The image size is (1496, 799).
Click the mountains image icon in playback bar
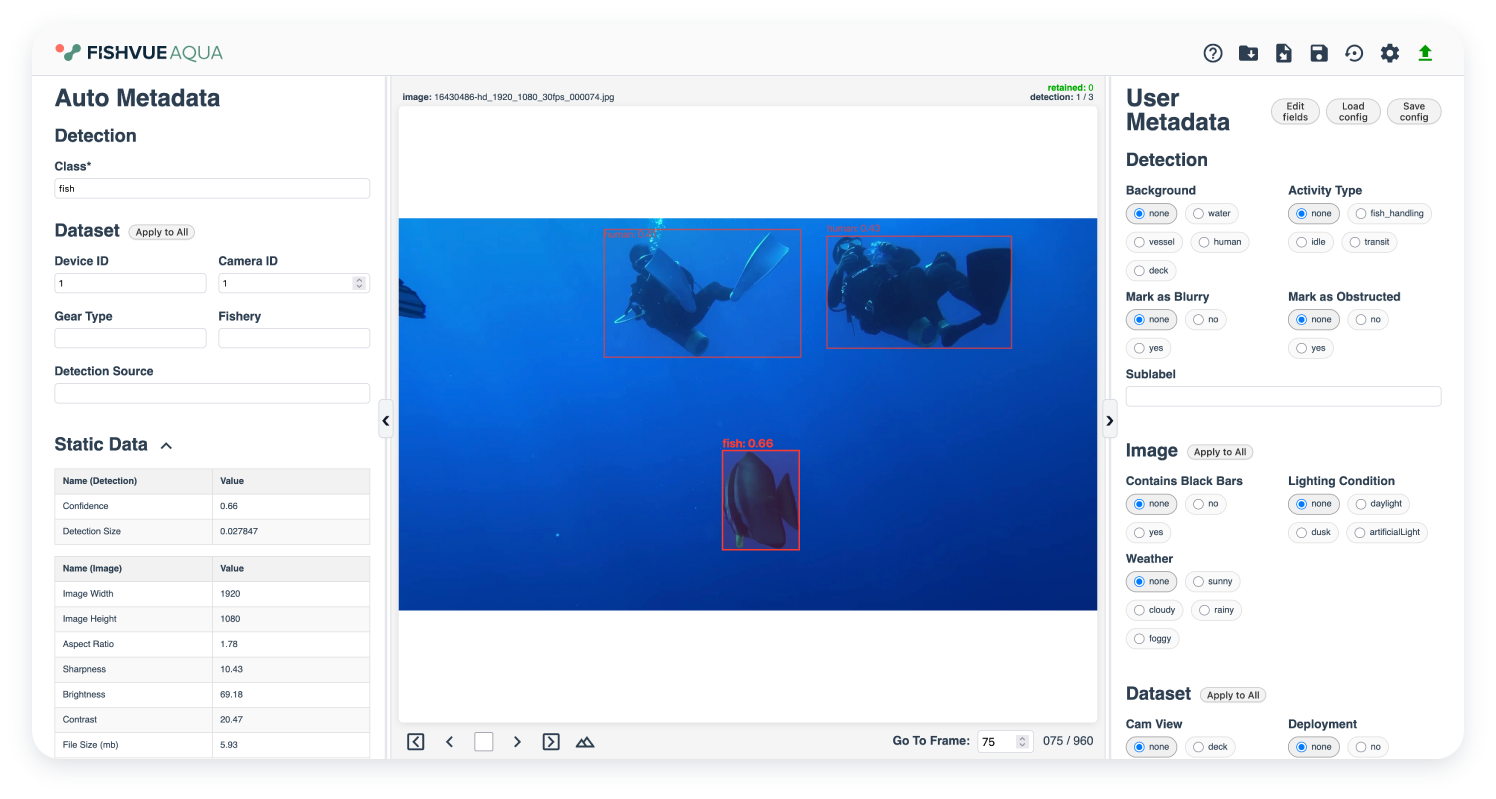585,741
